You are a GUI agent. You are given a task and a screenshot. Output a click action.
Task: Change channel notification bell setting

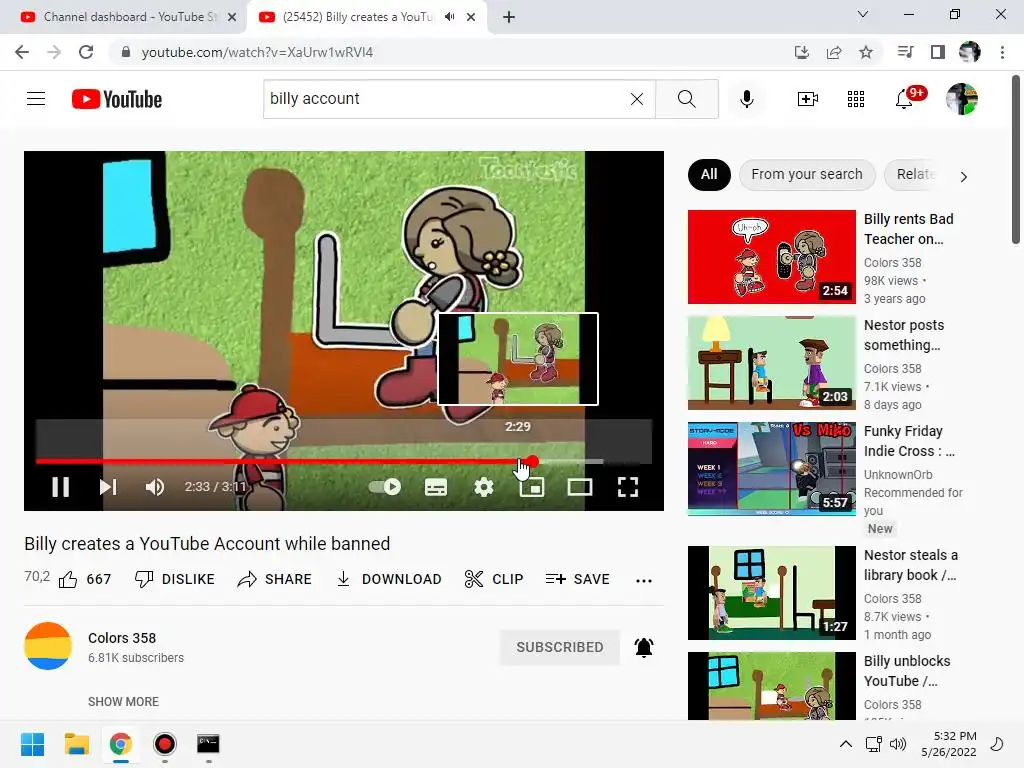click(x=644, y=647)
